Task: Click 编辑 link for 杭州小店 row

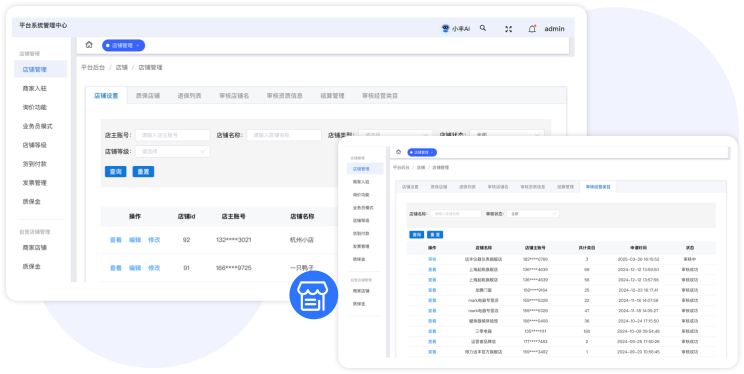Action: 135,240
